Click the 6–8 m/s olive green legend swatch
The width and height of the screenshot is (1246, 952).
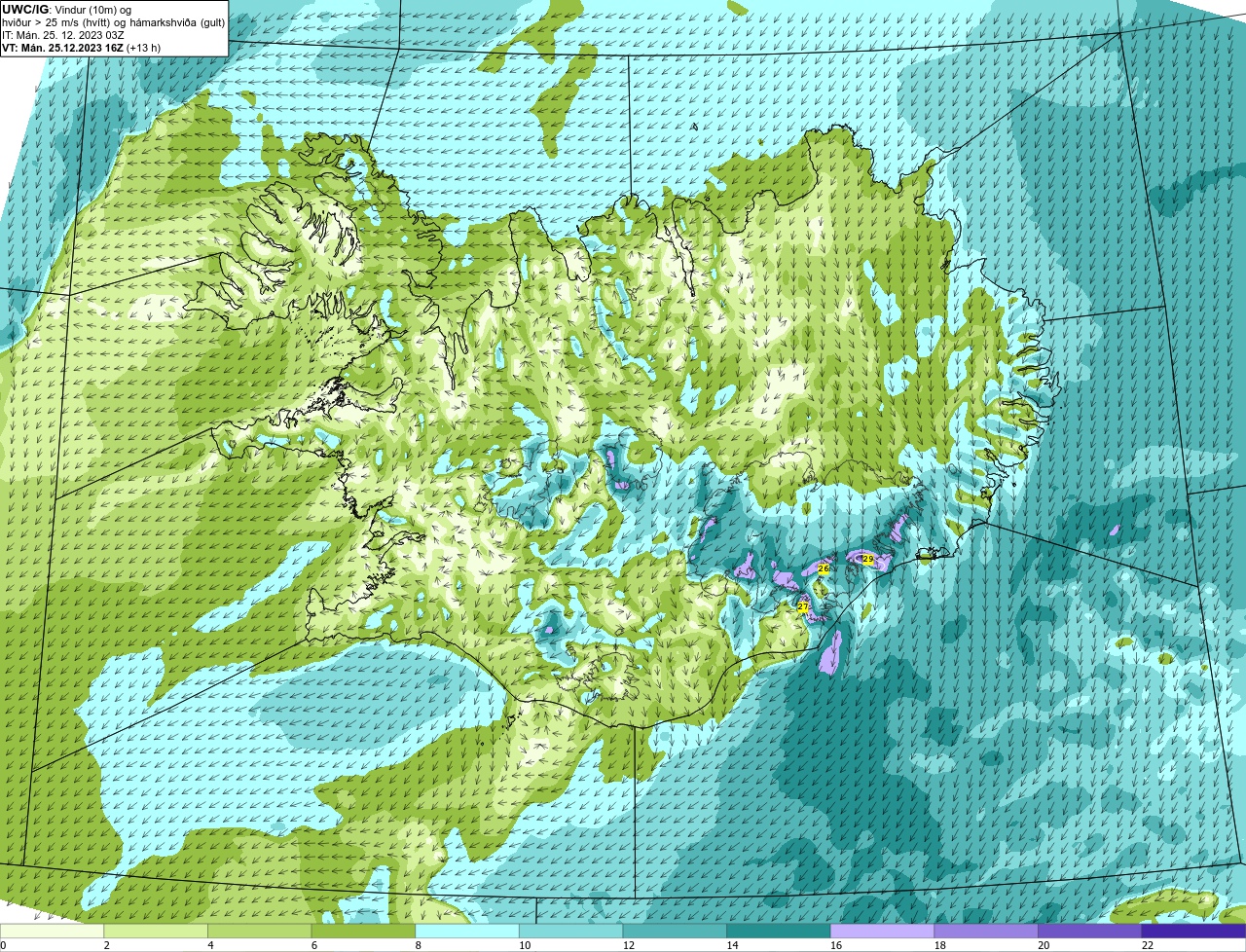[x=363, y=931]
